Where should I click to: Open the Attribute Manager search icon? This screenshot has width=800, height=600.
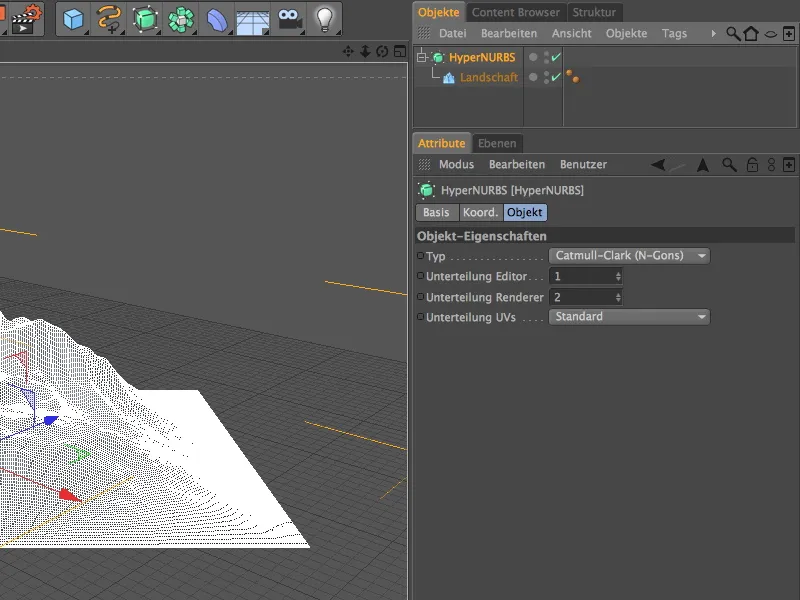[x=729, y=165]
